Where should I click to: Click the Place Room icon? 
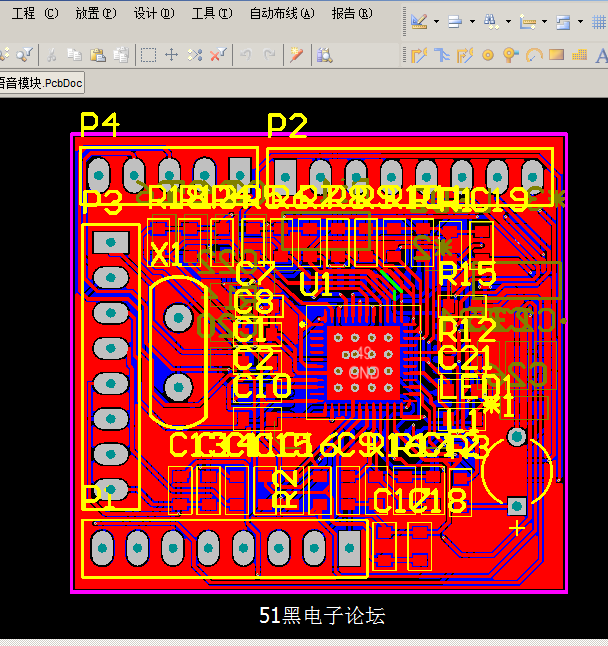pyautogui.click(x=563, y=21)
